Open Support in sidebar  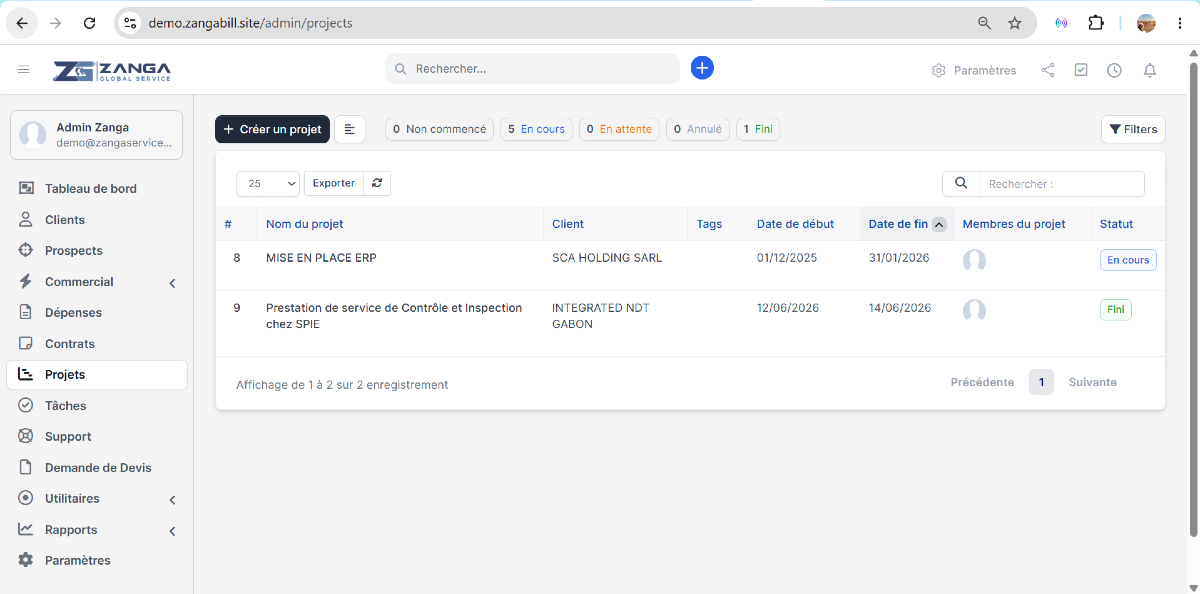click(97, 436)
